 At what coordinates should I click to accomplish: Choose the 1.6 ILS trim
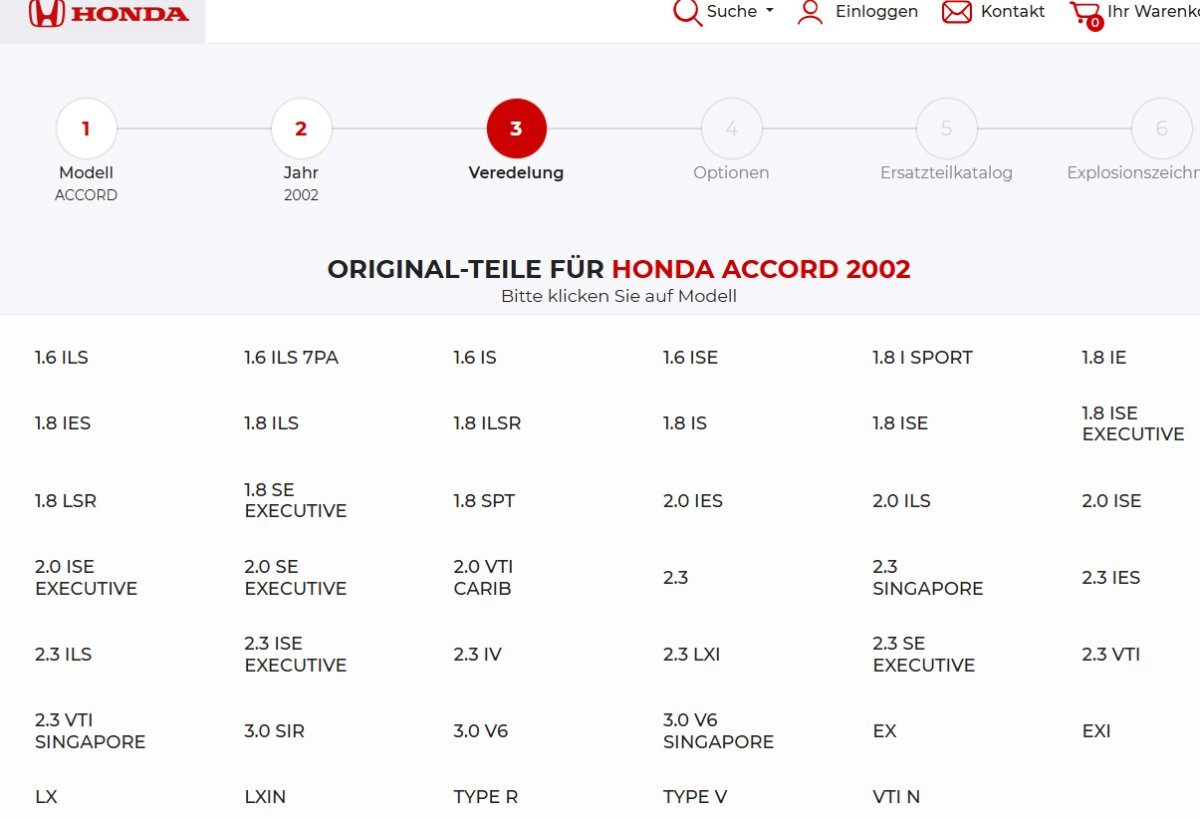tap(62, 357)
